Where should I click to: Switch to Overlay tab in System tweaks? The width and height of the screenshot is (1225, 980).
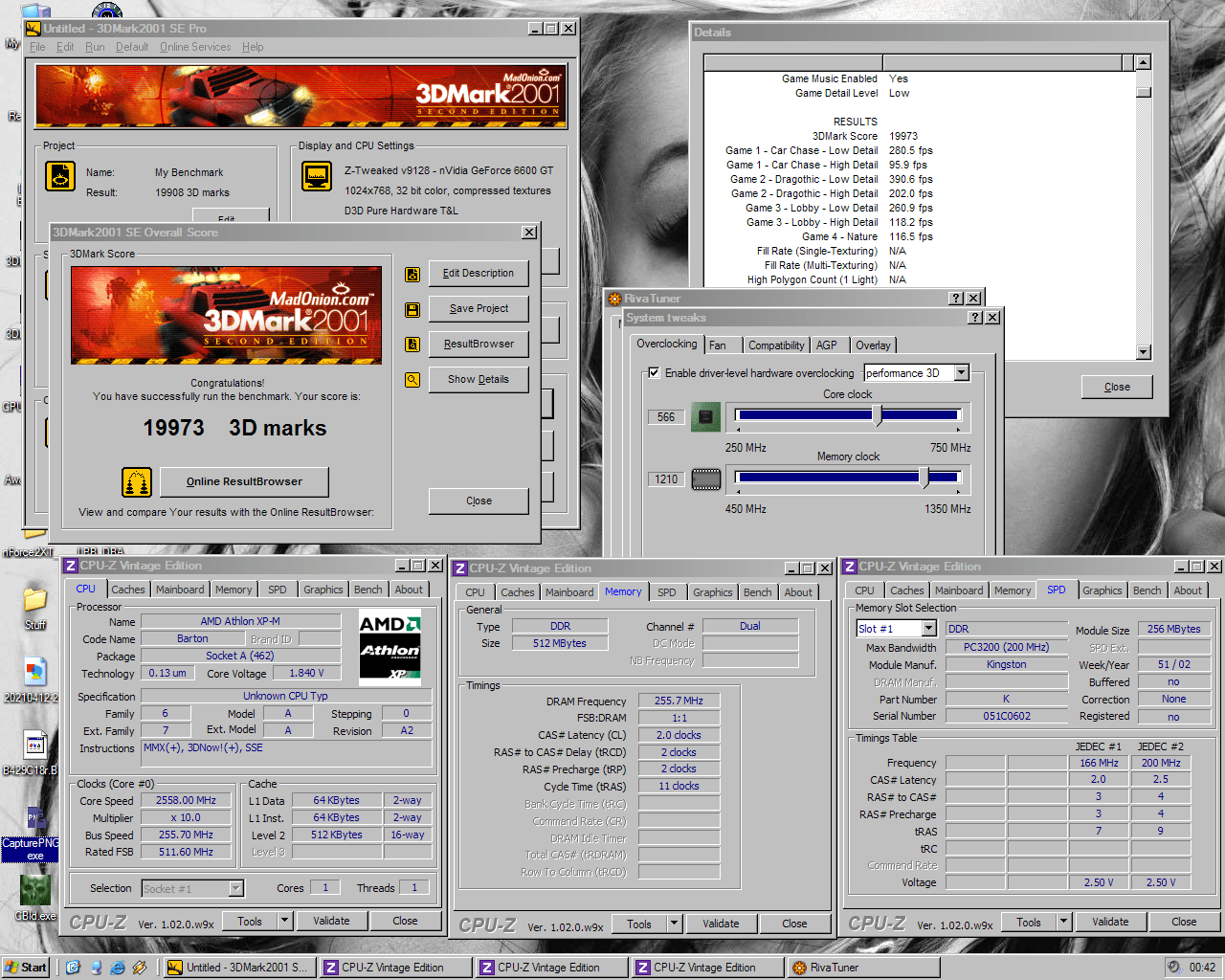point(873,345)
